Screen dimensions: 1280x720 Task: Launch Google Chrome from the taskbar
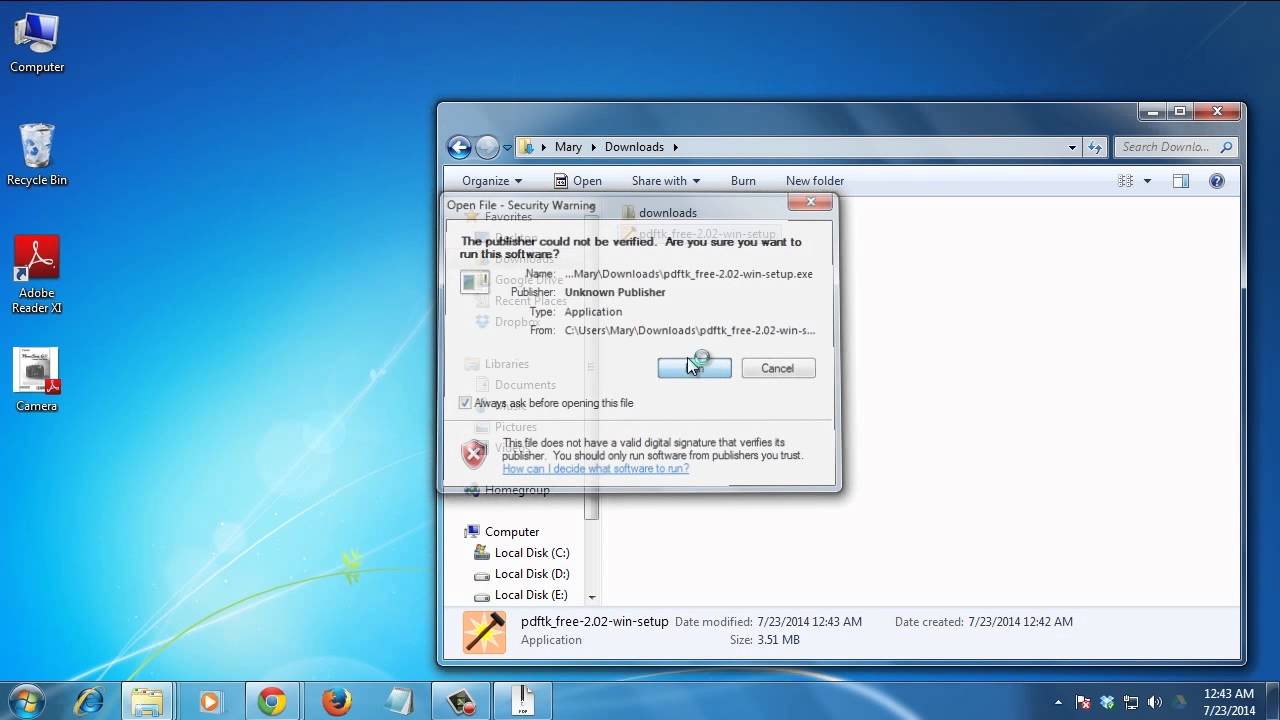click(x=271, y=701)
